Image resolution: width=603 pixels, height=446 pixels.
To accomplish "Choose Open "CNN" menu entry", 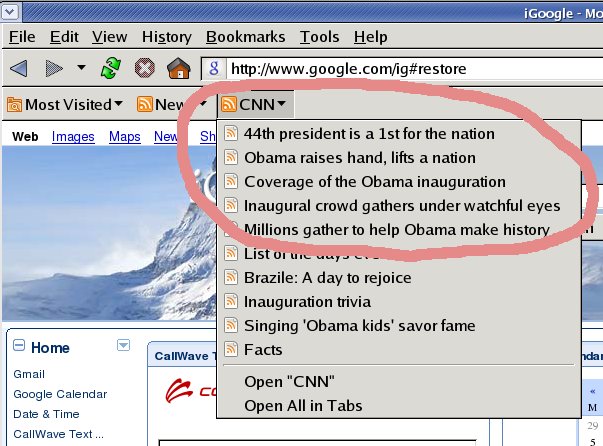I will coord(399,382).
